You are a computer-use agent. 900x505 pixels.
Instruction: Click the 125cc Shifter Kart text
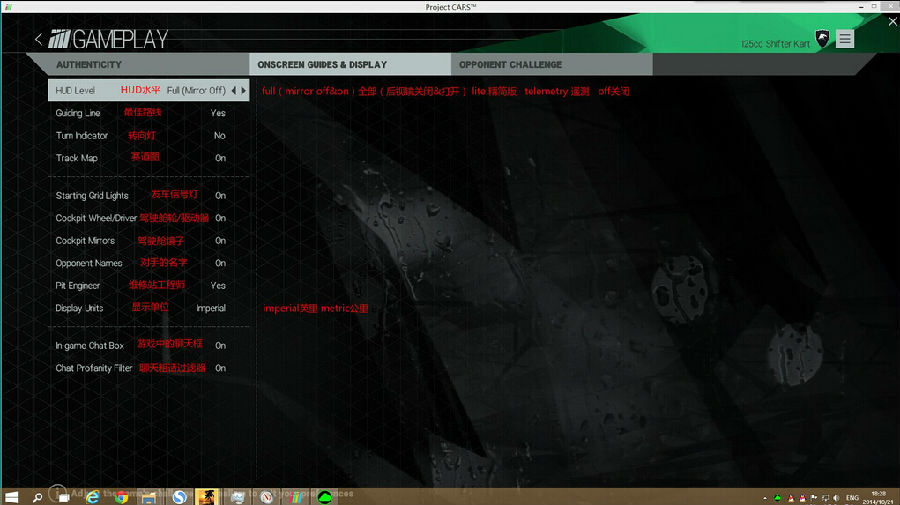pyautogui.click(x=775, y=44)
